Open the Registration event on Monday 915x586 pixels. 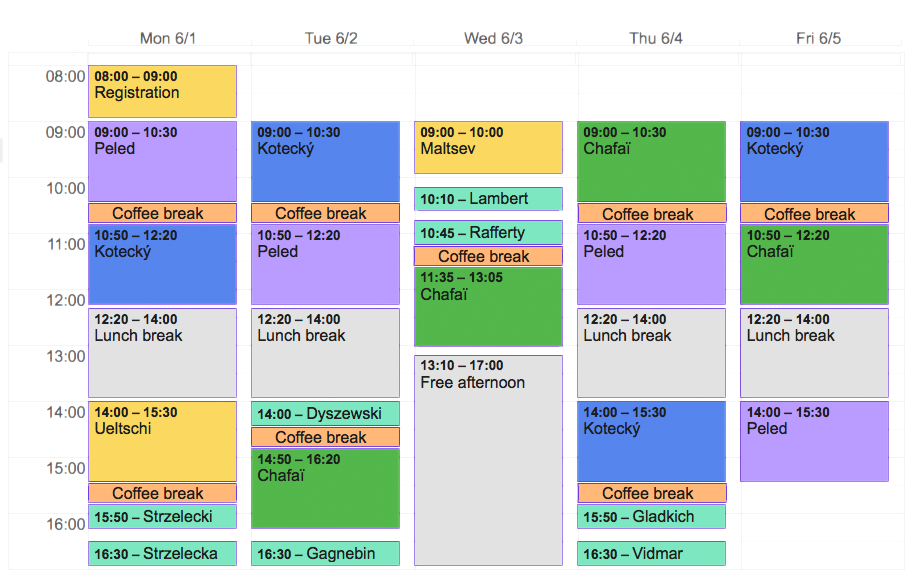(162, 92)
